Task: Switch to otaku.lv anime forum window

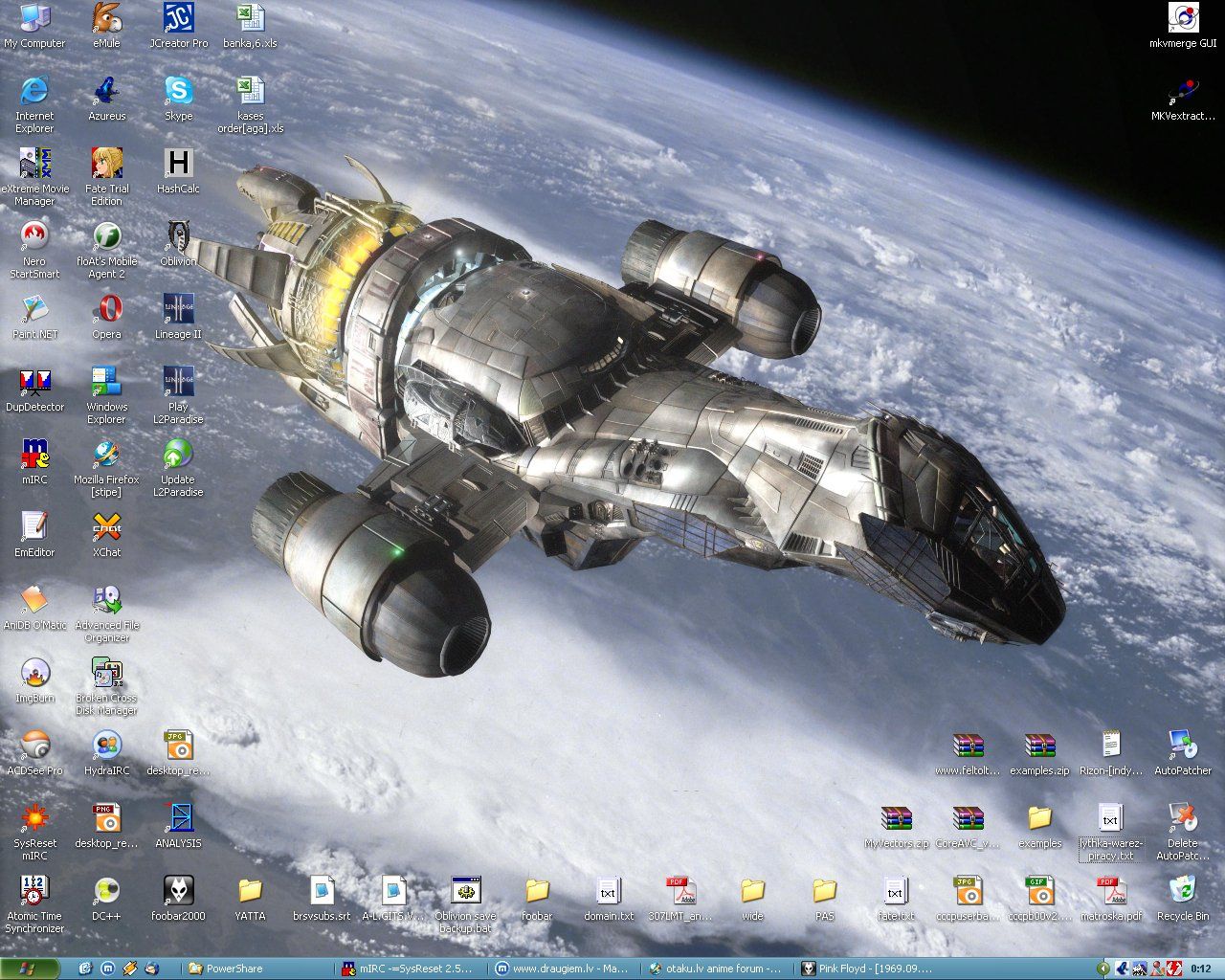Action: (719, 969)
